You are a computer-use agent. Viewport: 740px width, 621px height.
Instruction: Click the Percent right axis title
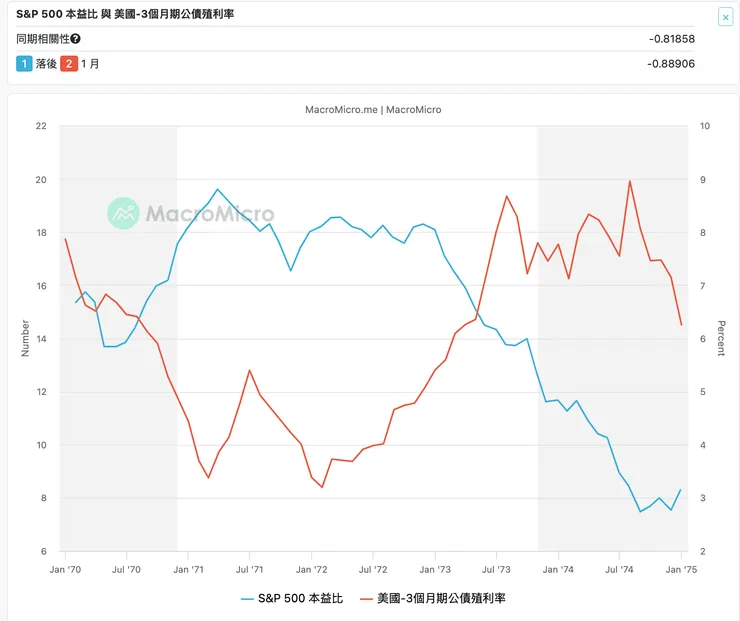721,338
